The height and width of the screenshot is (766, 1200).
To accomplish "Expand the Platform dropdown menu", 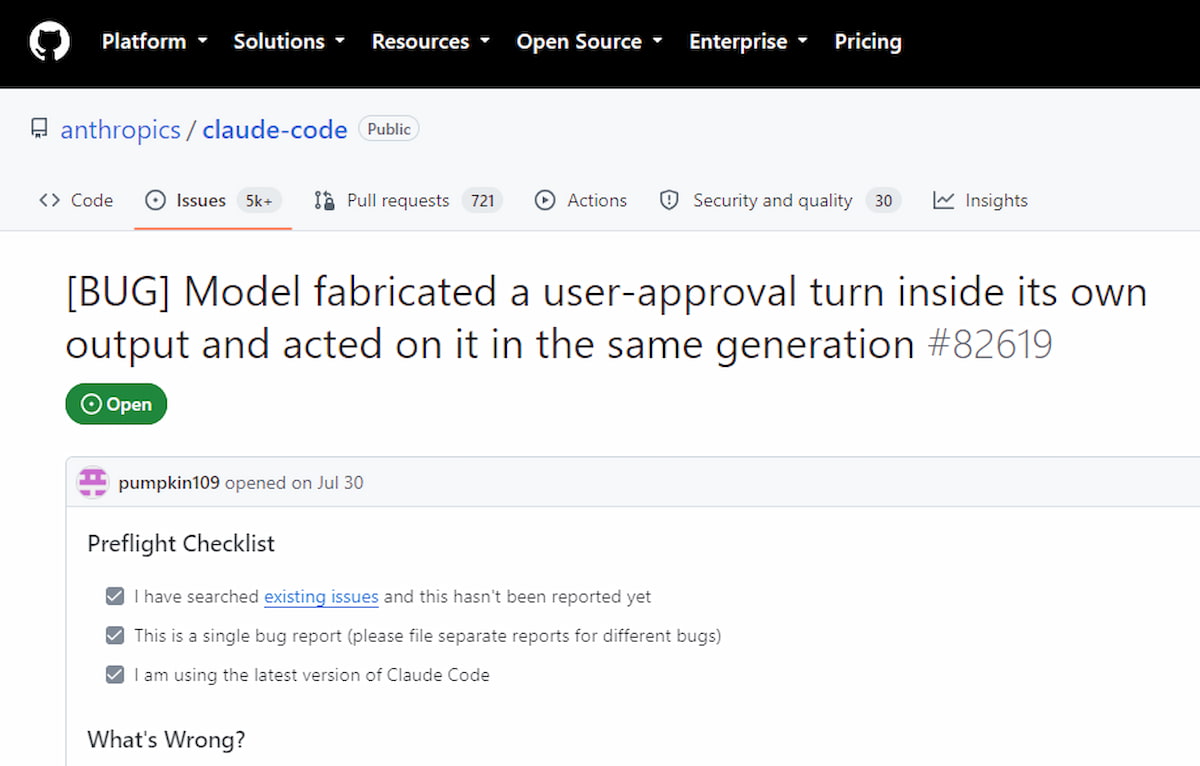I will [x=154, y=42].
